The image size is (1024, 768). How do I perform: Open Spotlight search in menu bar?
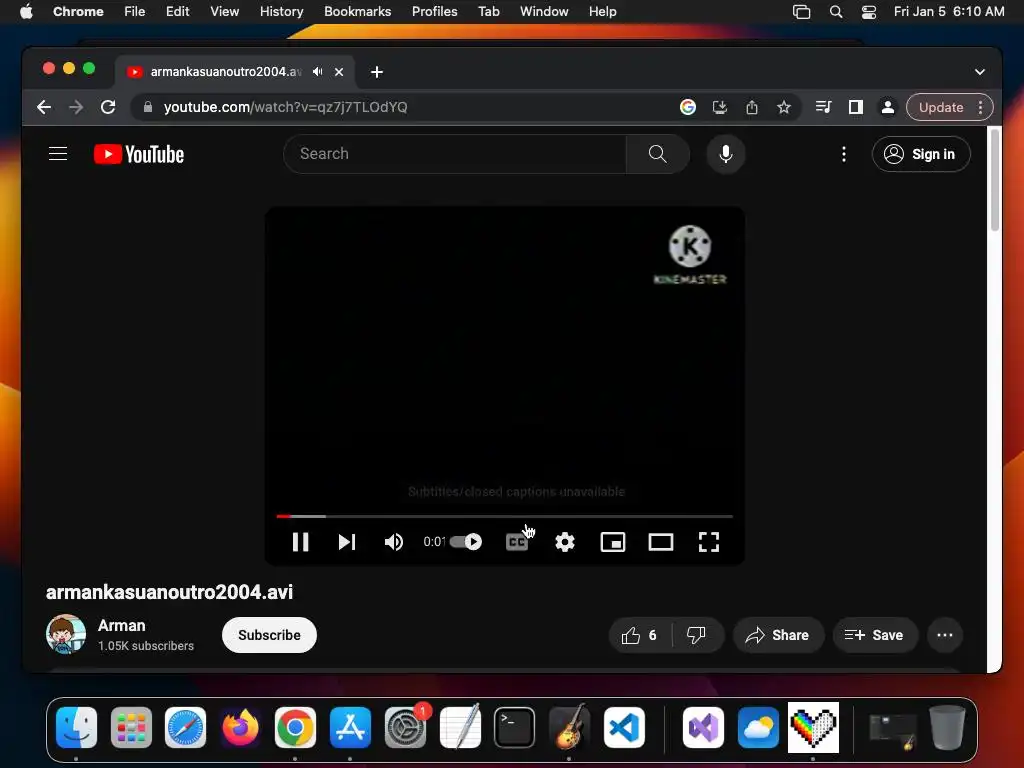tap(835, 12)
